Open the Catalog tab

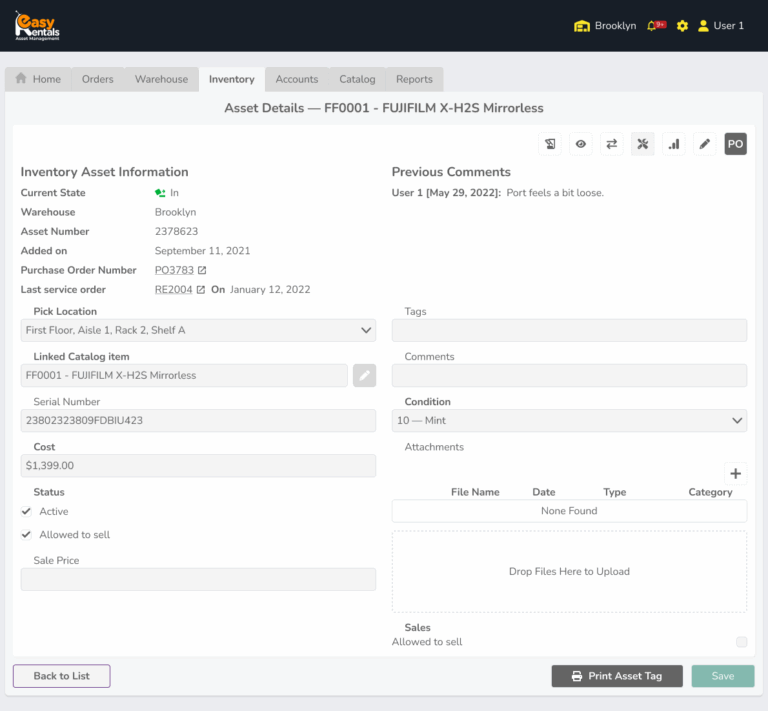tap(358, 79)
